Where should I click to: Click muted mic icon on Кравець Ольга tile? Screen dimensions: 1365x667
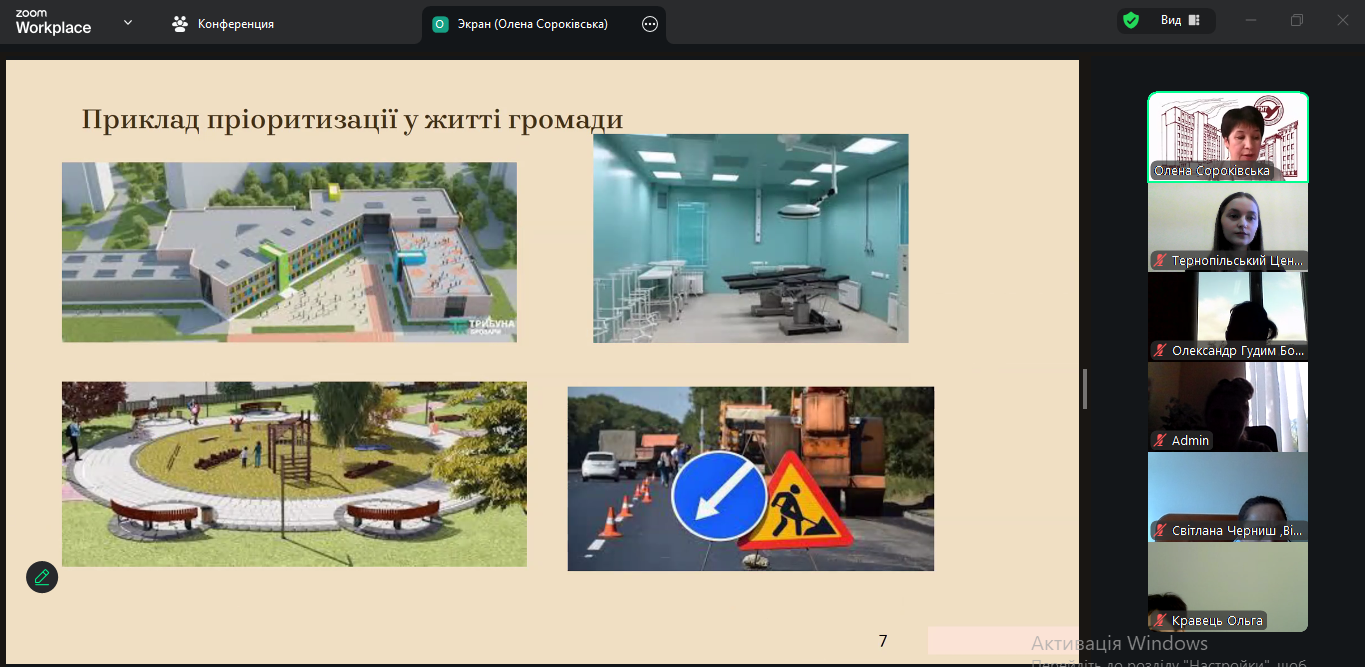pyautogui.click(x=1160, y=621)
